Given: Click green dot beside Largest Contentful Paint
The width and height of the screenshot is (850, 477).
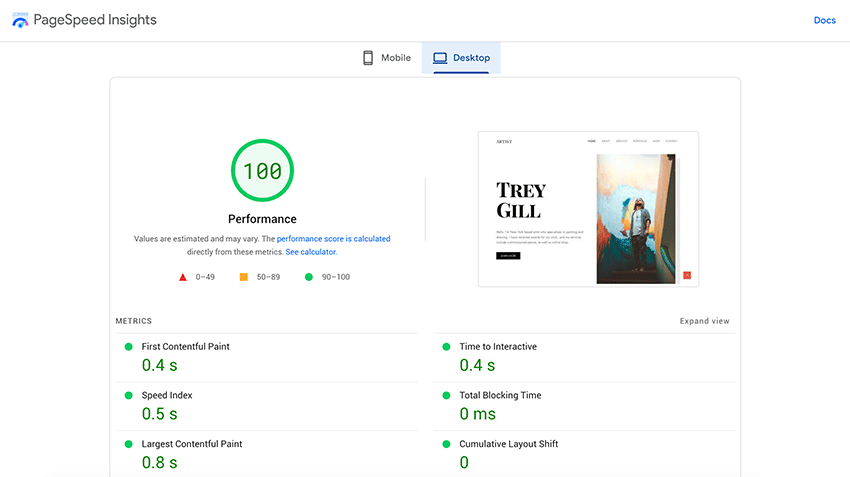Looking at the screenshot, I should pos(128,444).
